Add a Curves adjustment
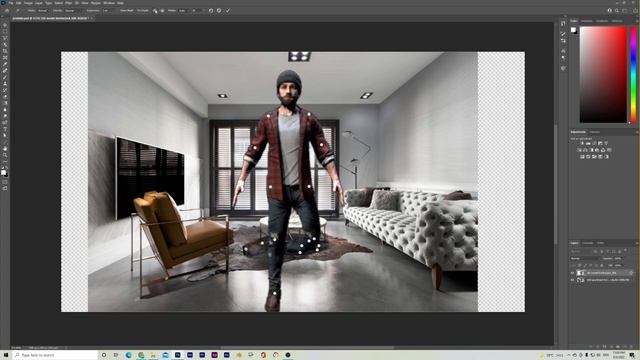 pyautogui.click(x=594, y=143)
